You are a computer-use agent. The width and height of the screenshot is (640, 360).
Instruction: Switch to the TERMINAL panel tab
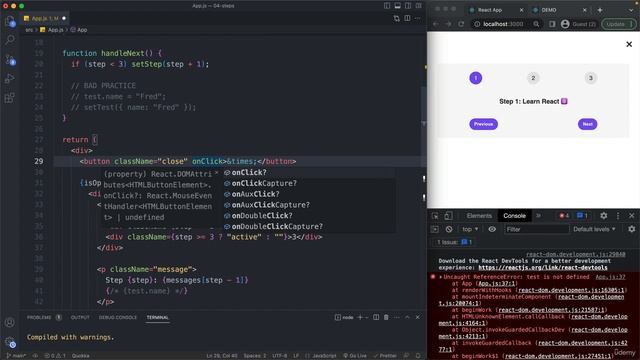point(158,317)
